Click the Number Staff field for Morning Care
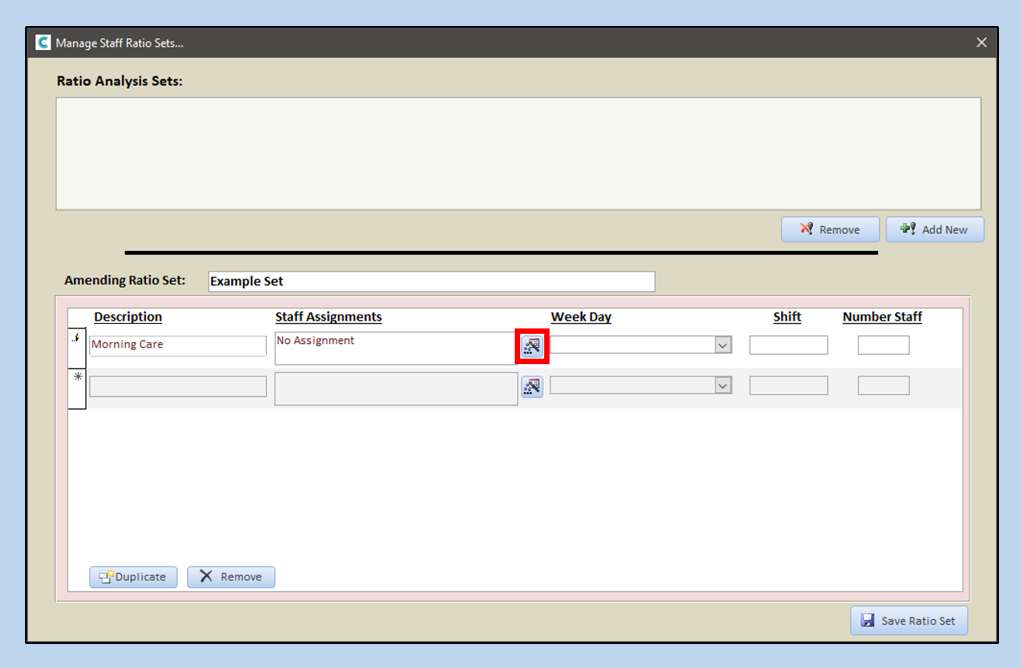The width and height of the screenshot is (1021, 668). click(x=883, y=345)
